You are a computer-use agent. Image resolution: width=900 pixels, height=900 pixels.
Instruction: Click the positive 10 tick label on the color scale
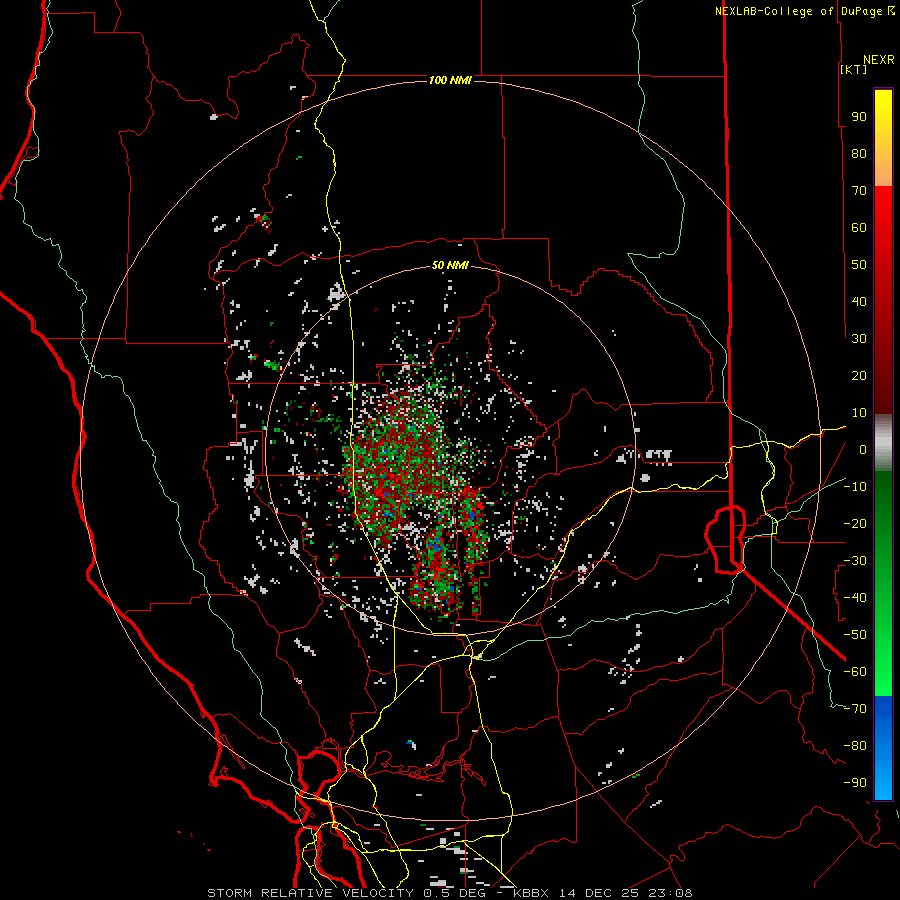point(859,413)
